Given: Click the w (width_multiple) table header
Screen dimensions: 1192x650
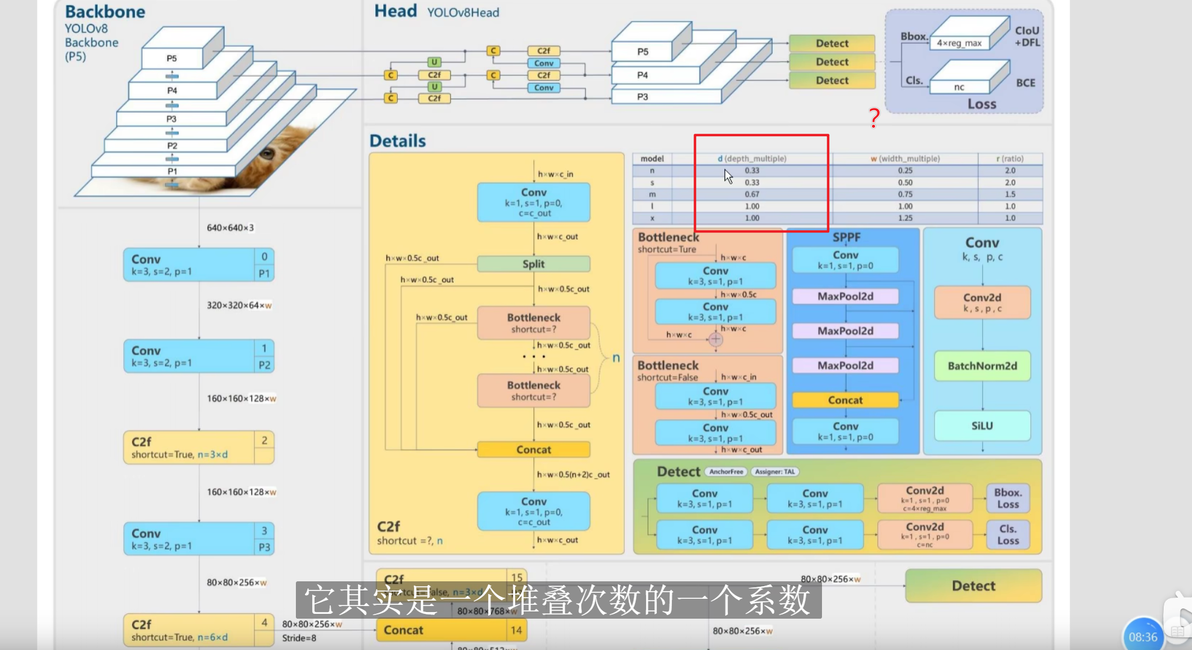Looking at the screenshot, I should (905, 159).
